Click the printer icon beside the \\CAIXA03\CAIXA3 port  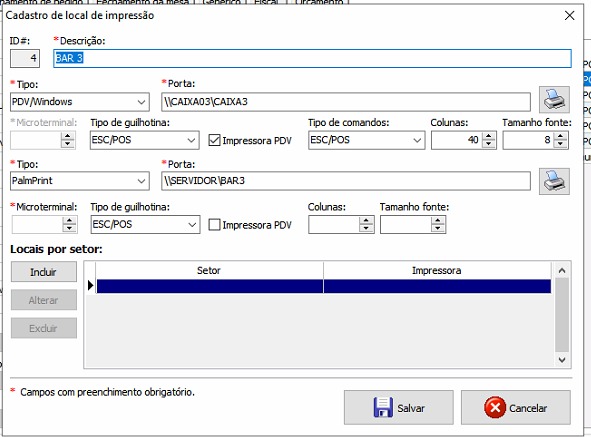tap(554, 100)
